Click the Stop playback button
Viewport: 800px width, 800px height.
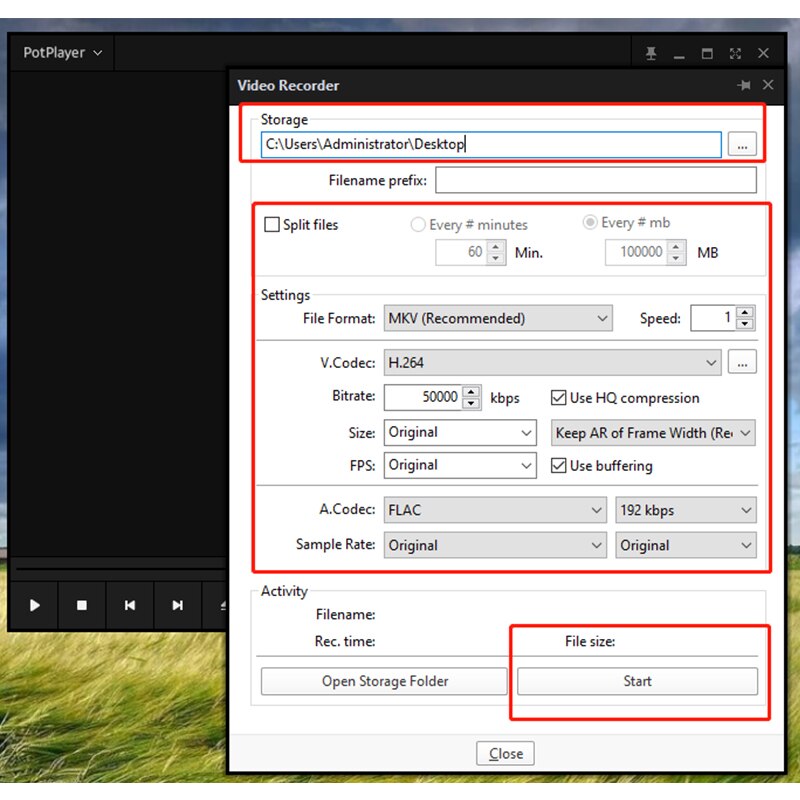pyautogui.click(x=82, y=605)
